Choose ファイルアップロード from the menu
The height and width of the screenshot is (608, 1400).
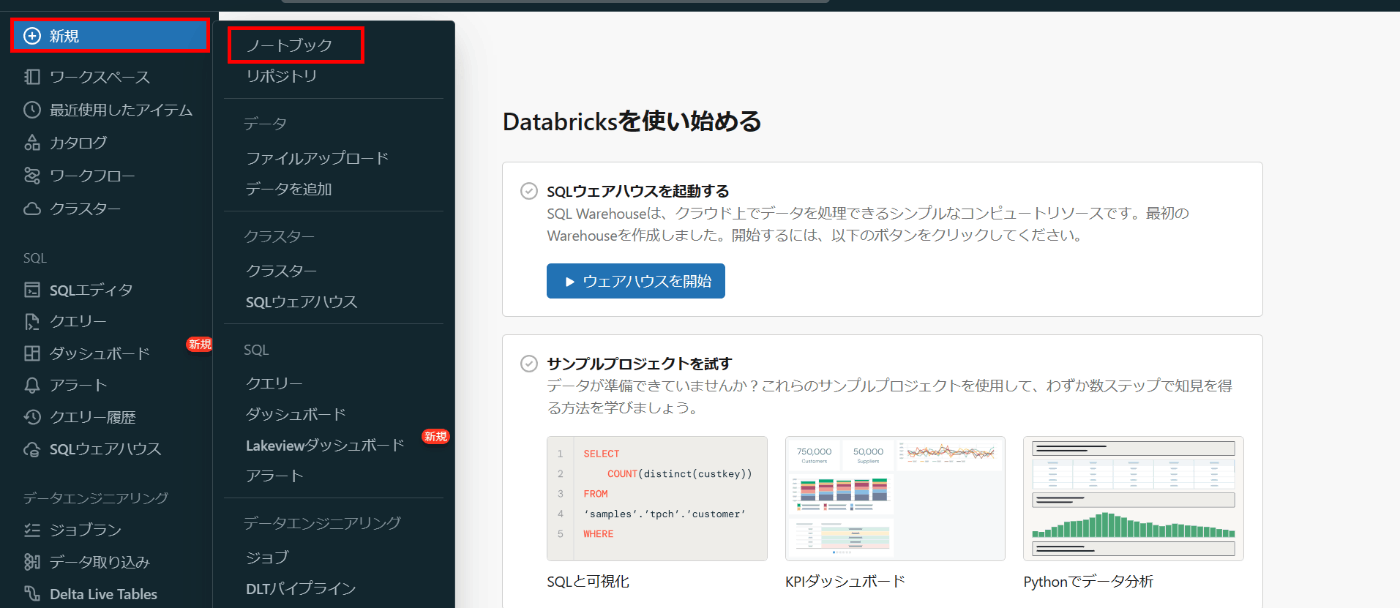317,158
